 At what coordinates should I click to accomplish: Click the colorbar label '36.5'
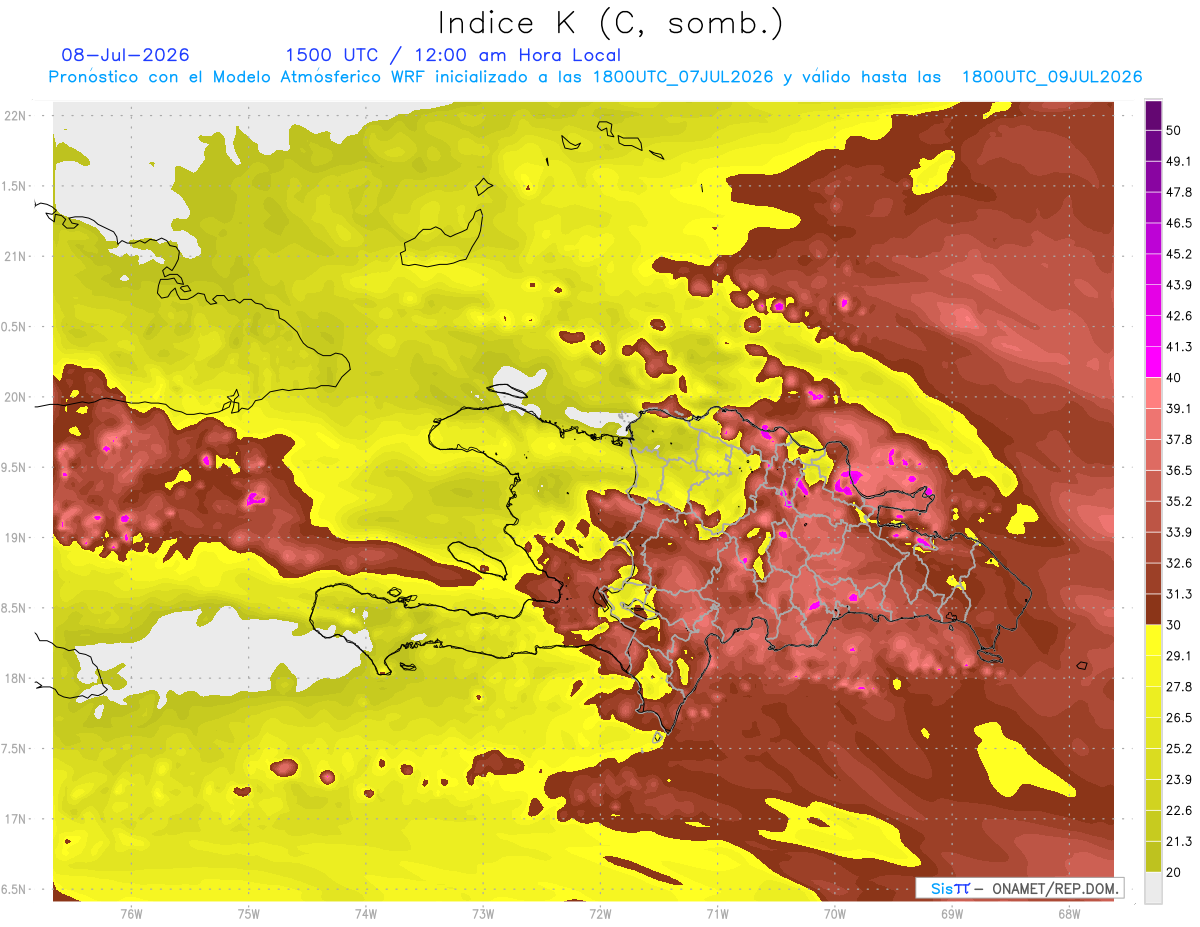[1179, 470]
